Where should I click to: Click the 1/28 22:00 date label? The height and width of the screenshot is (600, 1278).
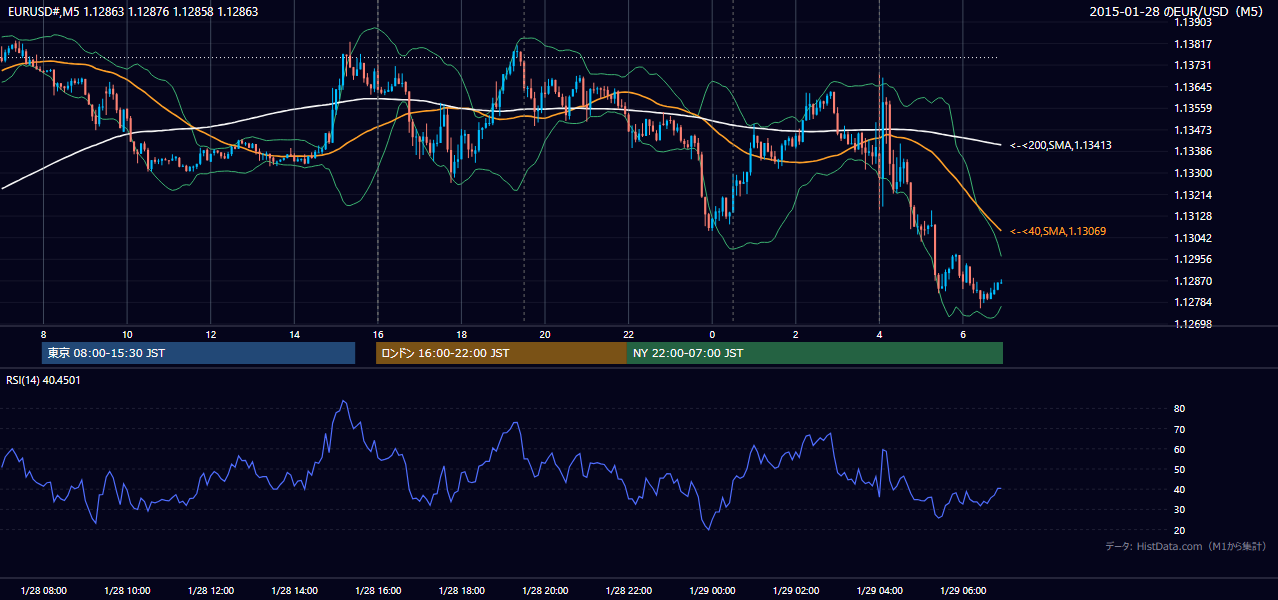628,591
